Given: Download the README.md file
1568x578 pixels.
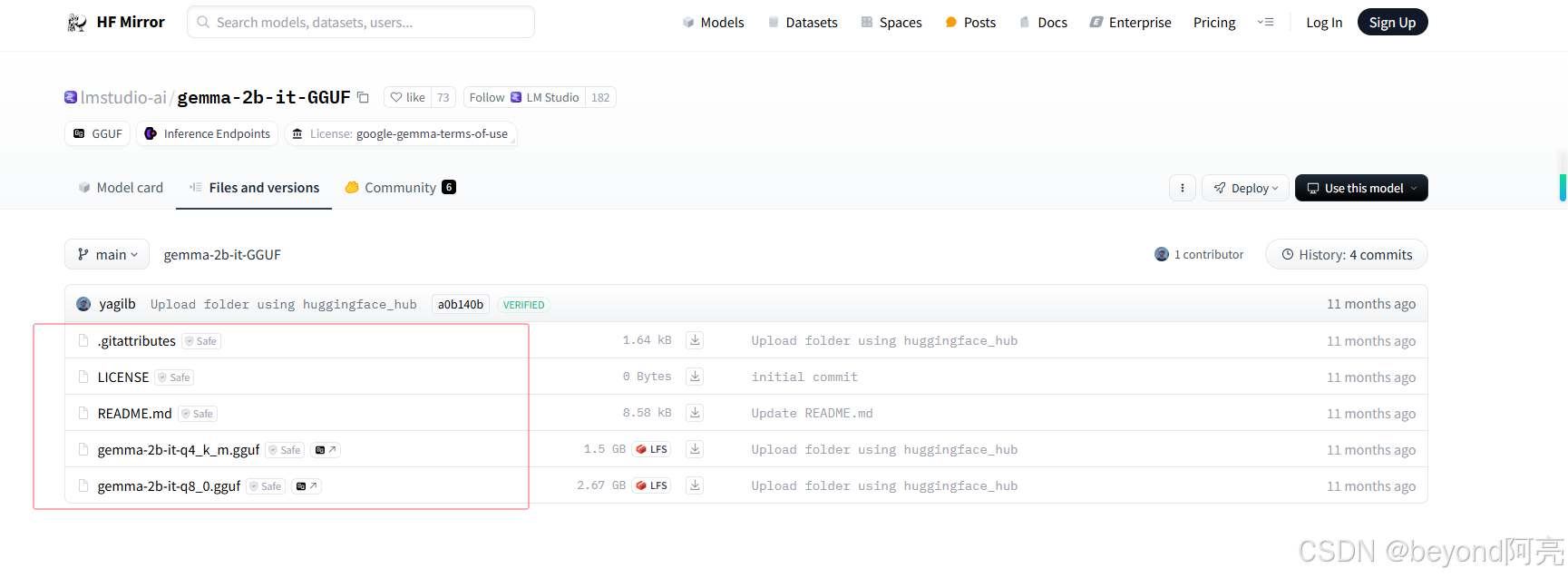Looking at the screenshot, I should point(695,413).
